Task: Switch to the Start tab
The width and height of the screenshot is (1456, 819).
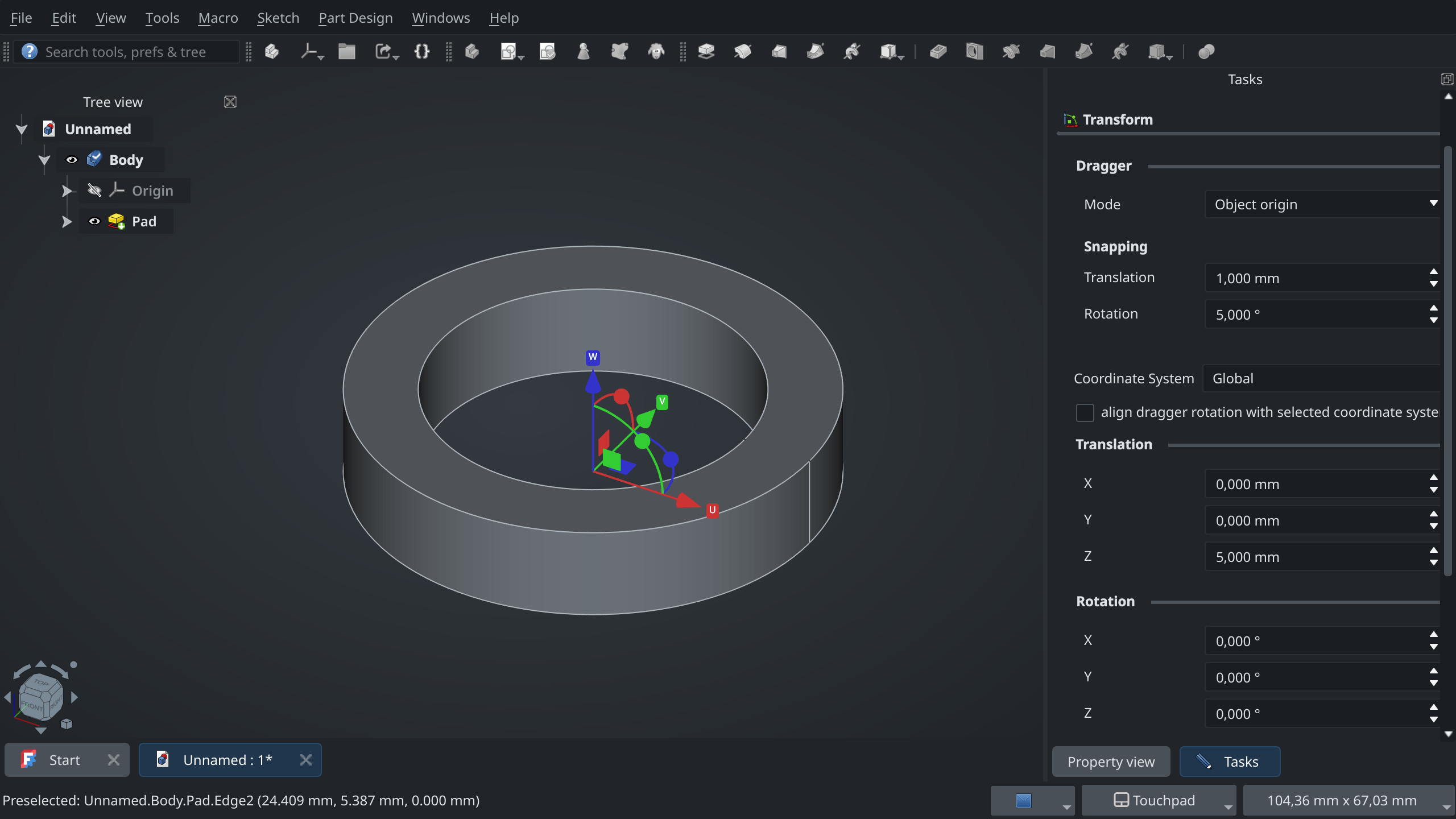Action: 64,760
